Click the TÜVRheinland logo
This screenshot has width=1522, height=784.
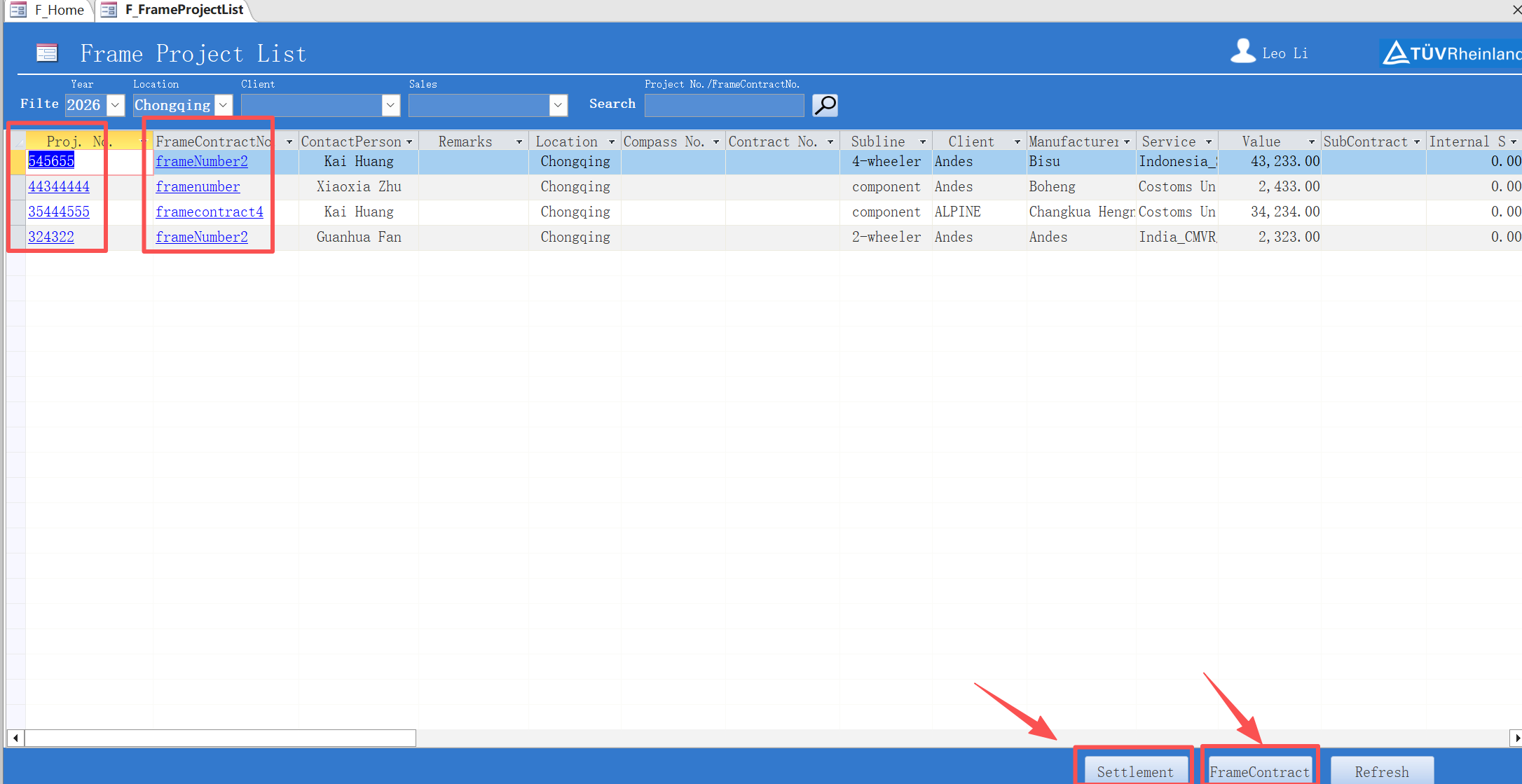tap(1451, 53)
